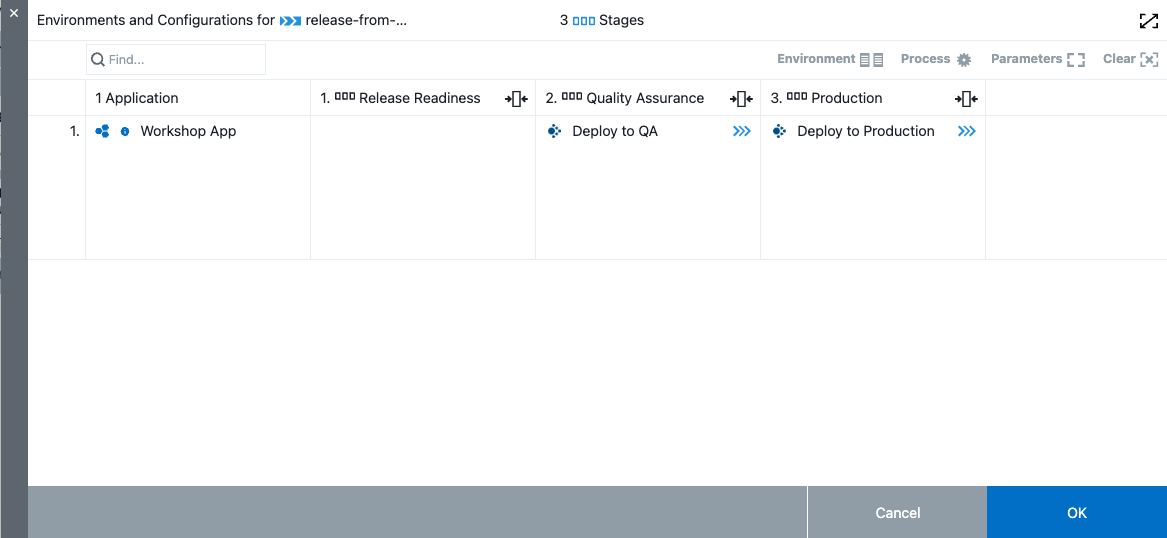Confirm with the OK button
The image size is (1167, 538).
pos(1077,513)
